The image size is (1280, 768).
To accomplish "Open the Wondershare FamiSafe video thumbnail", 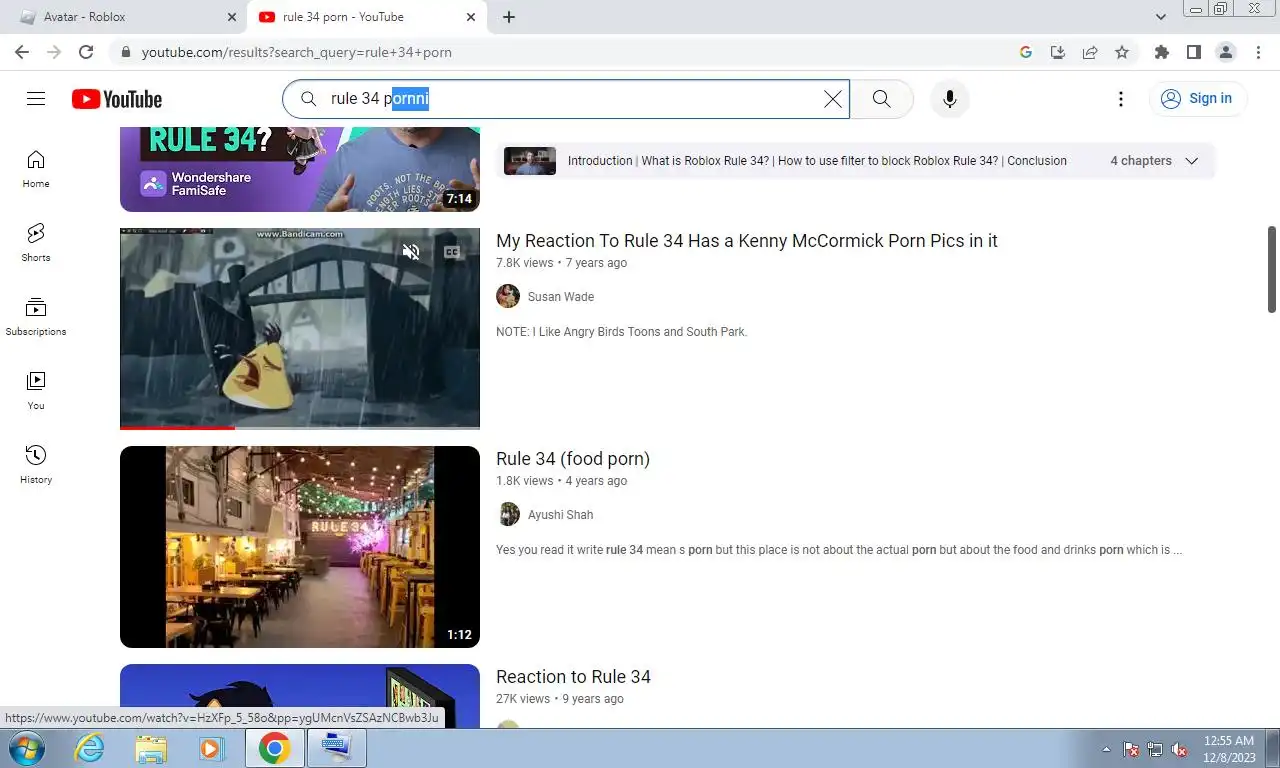I will [x=300, y=170].
